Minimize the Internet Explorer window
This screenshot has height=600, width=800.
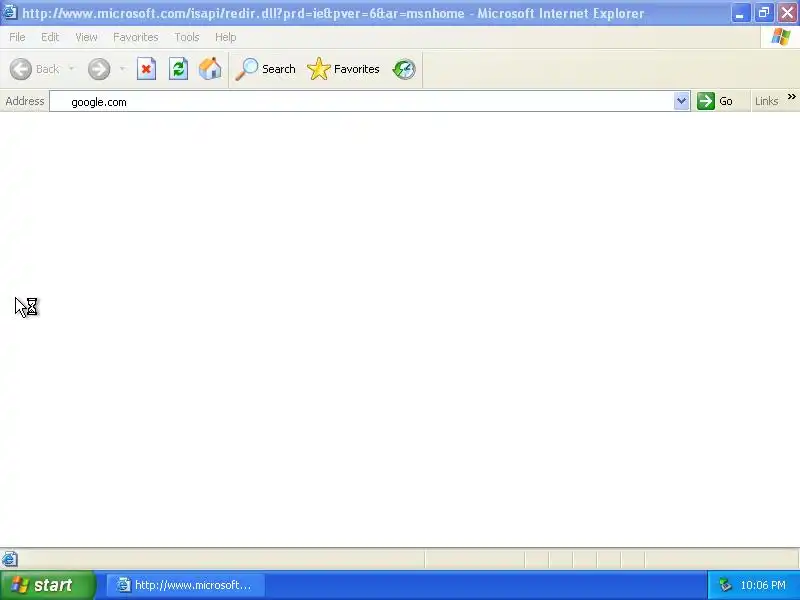[740, 13]
